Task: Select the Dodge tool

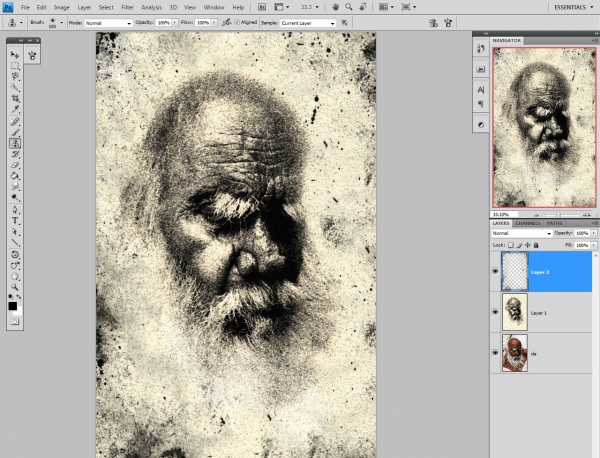Action: tap(15, 197)
